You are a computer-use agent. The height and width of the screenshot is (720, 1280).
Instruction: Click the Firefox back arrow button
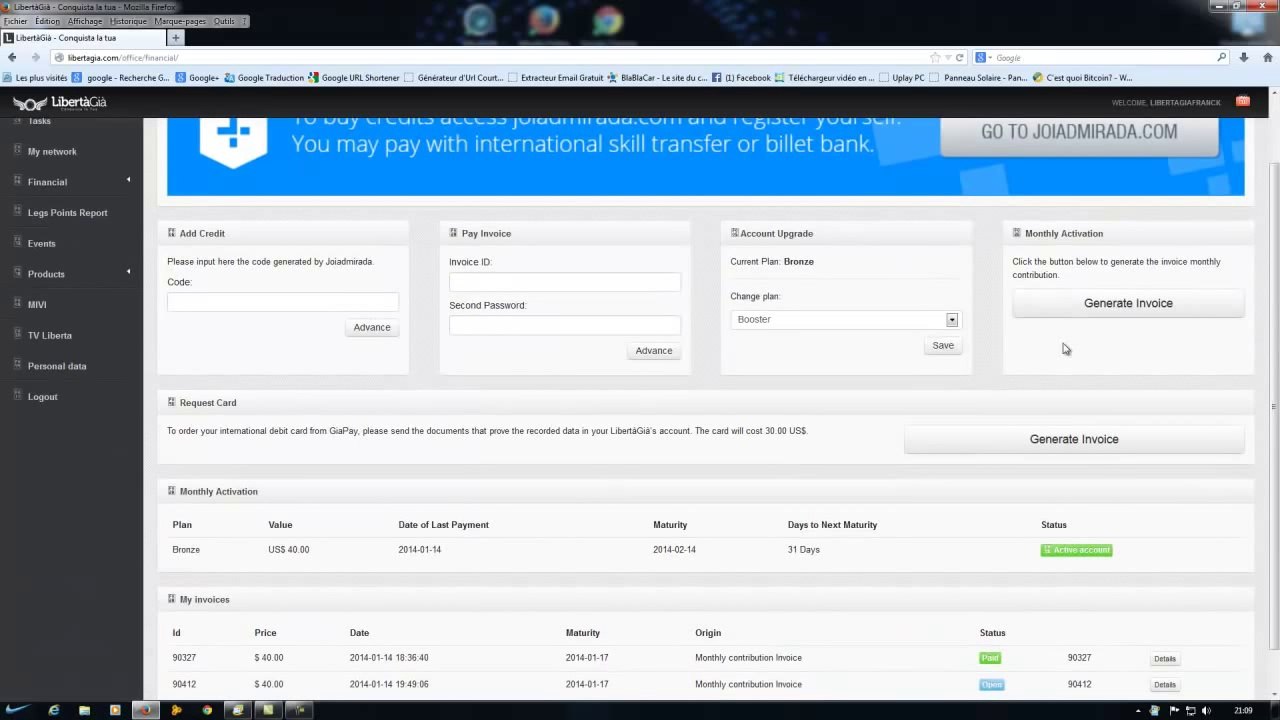12,58
